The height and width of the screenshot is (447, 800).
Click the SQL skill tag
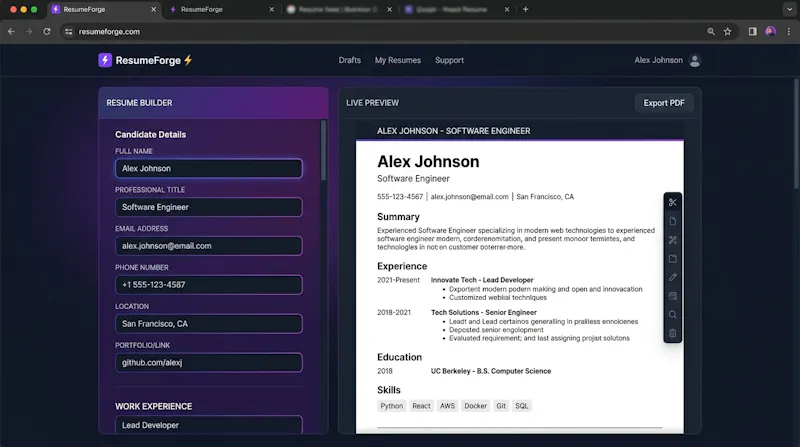[x=522, y=406]
